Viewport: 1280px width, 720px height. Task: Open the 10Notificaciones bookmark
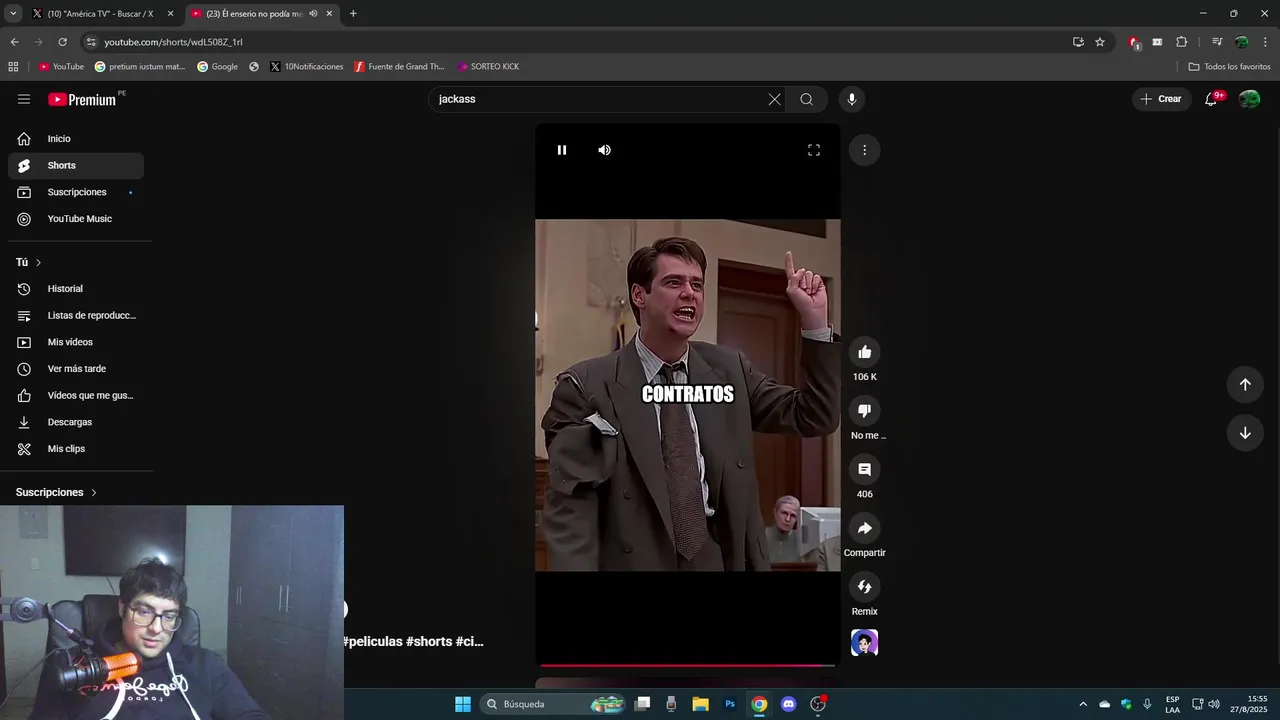click(307, 67)
